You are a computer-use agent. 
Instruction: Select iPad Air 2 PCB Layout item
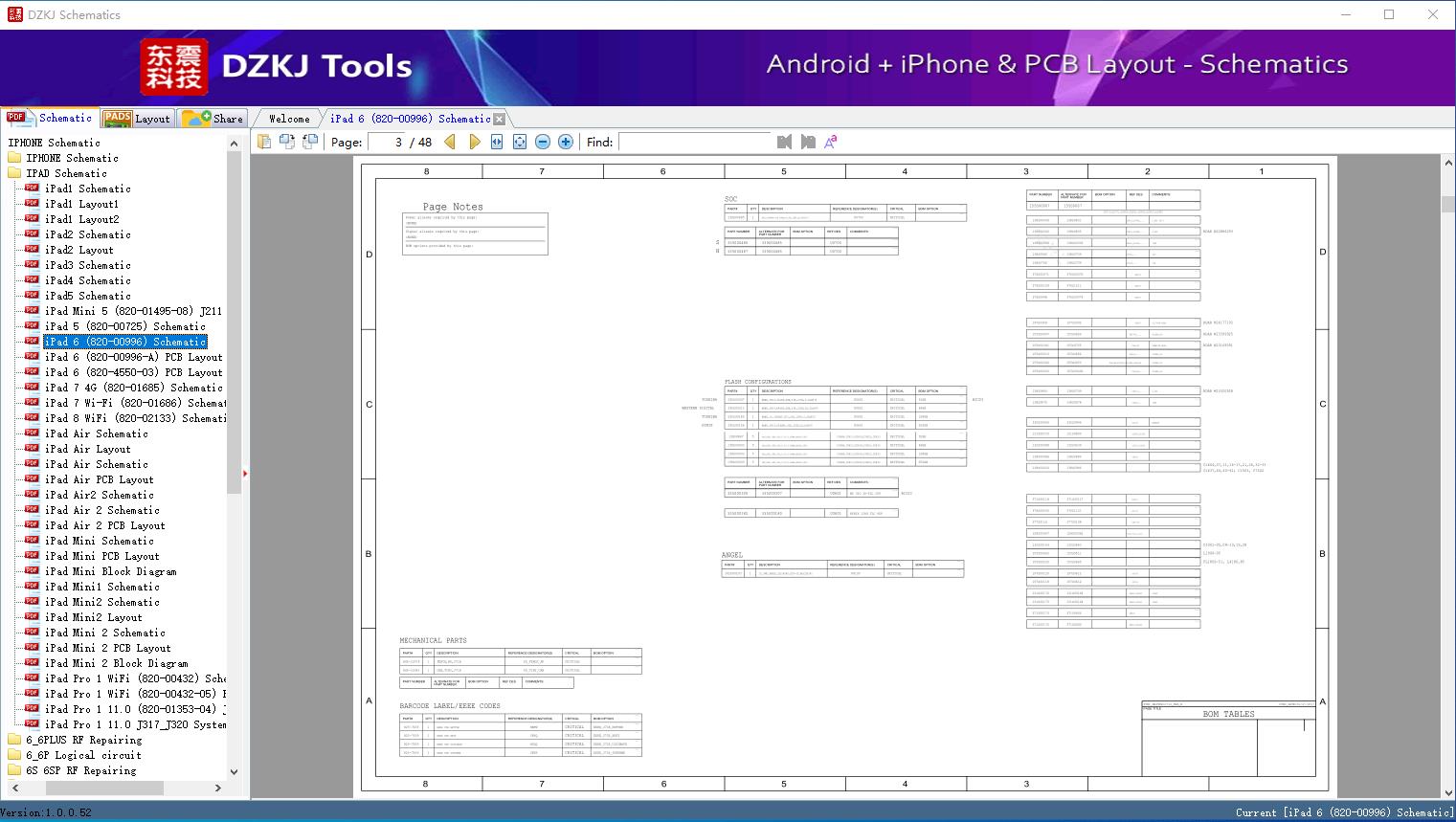tap(104, 525)
